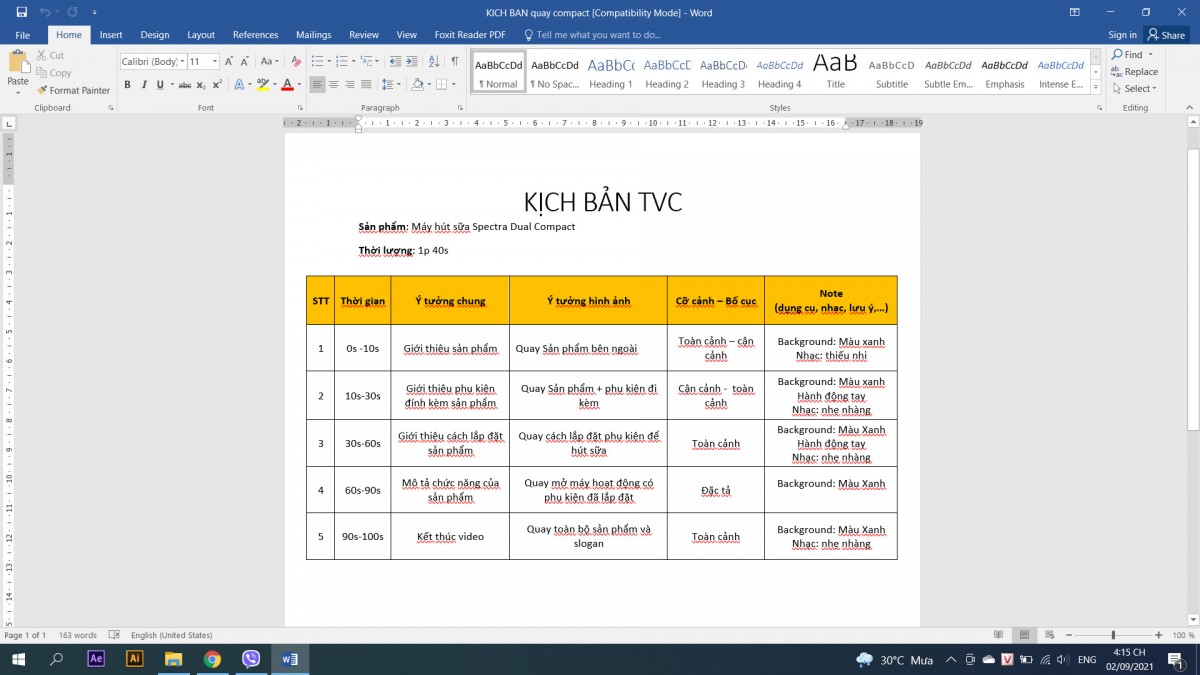Viewport: 1200px width, 675px height.
Task: Switch to the Layout tab
Action: click(201, 35)
